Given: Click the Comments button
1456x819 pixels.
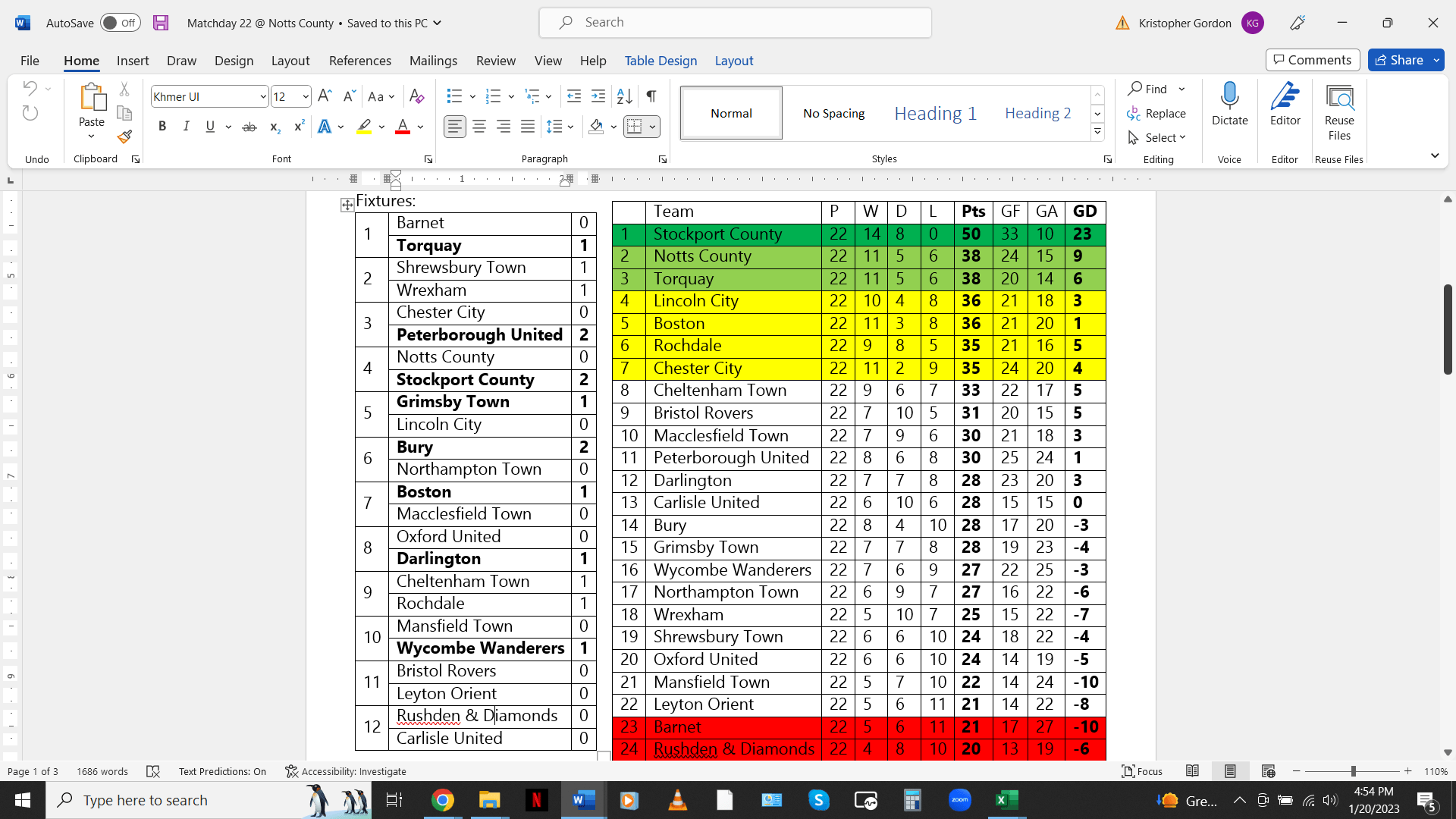Looking at the screenshot, I should 1312,60.
